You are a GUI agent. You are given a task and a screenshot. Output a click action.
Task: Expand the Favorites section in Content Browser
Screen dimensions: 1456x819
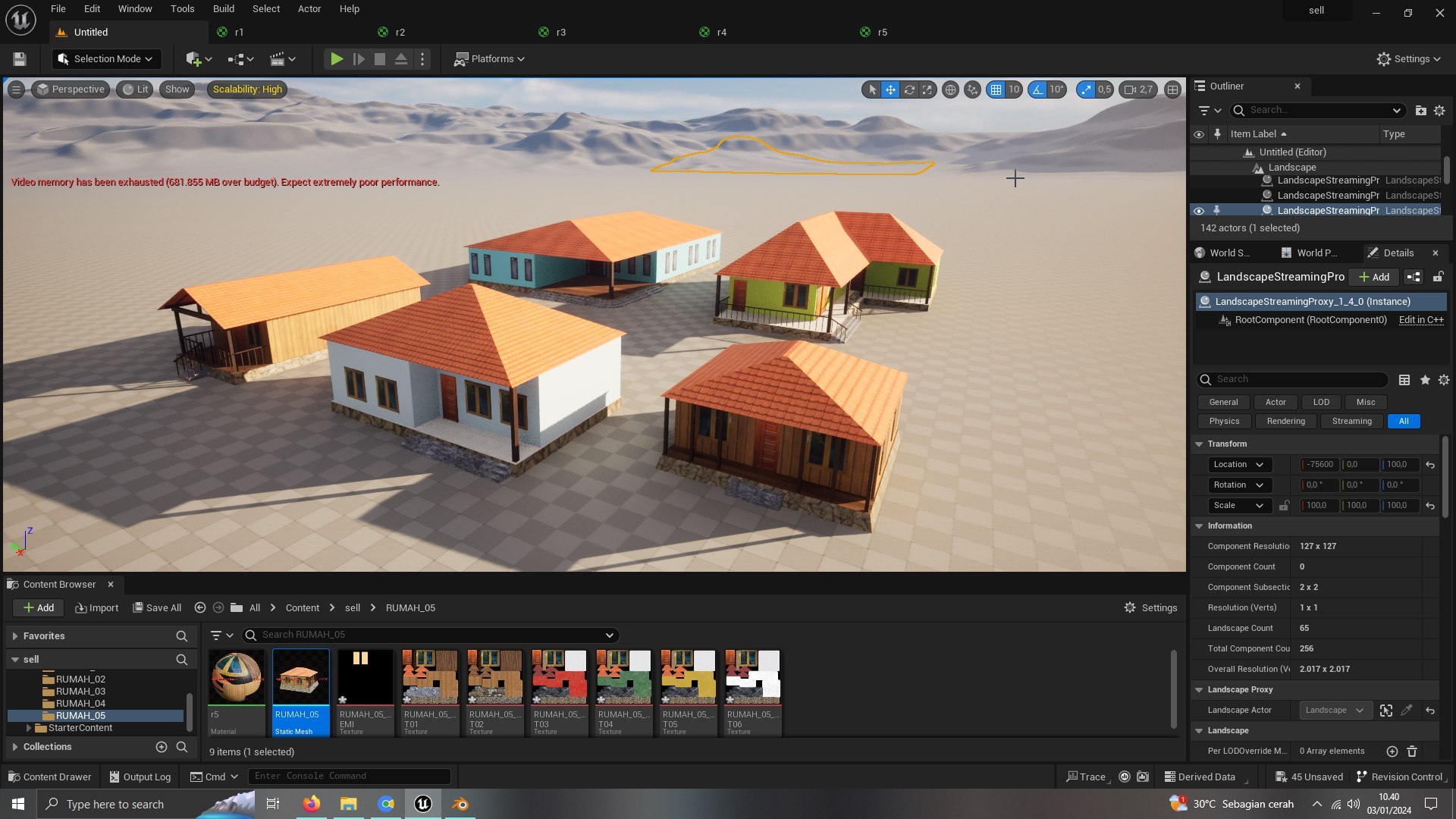[14, 636]
